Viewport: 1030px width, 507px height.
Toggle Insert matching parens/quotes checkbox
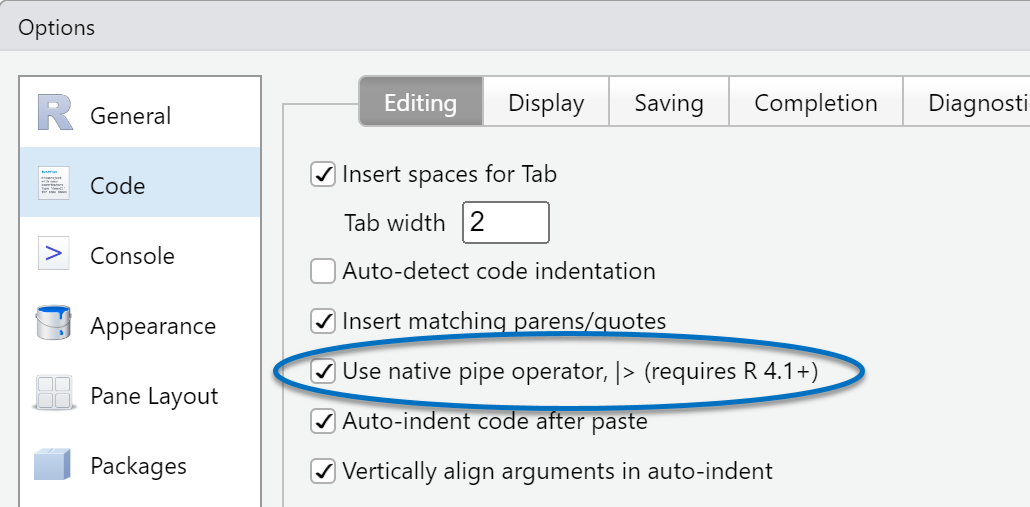(323, 321)
